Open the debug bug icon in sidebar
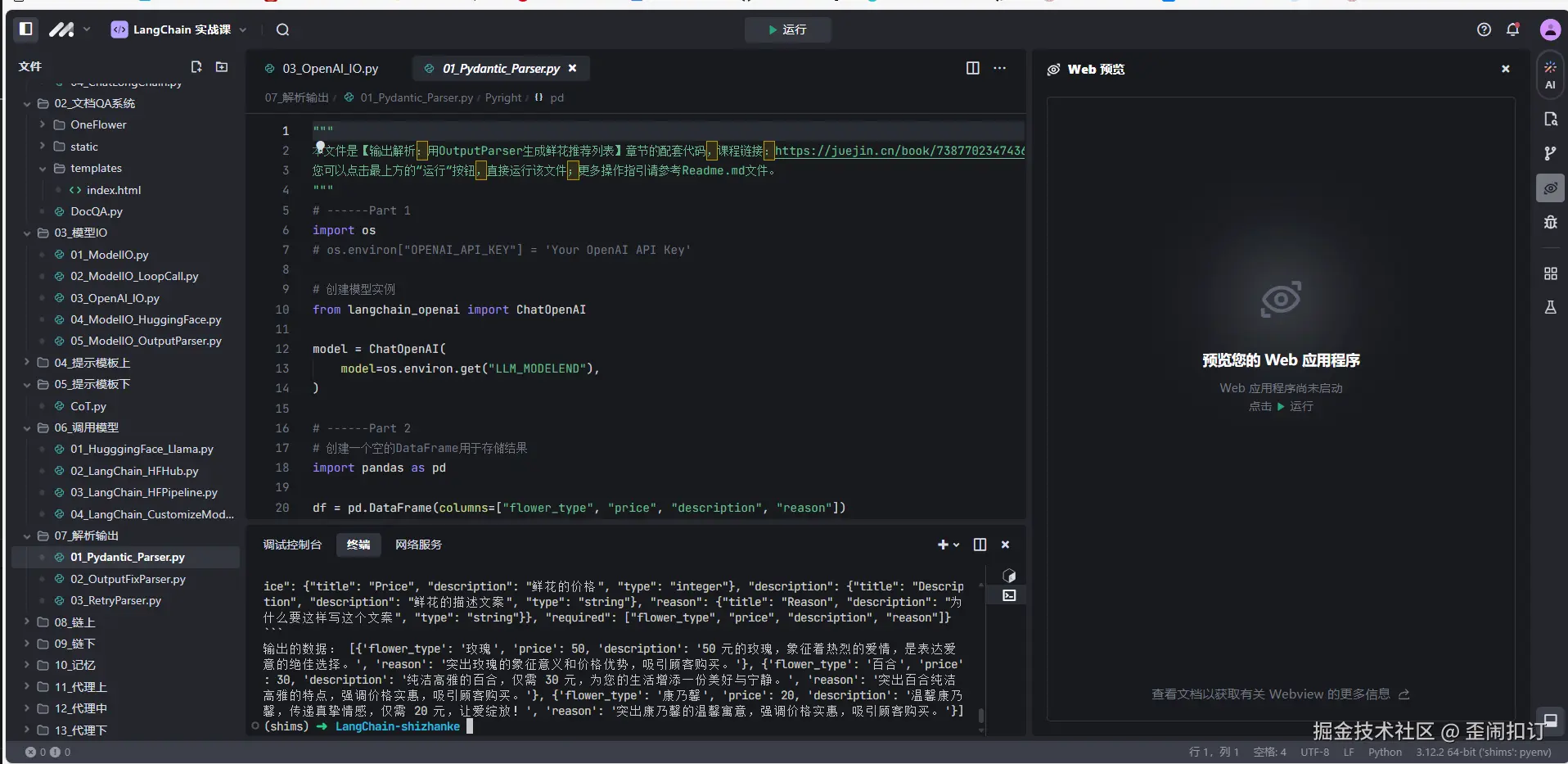 click(1550, 222)
